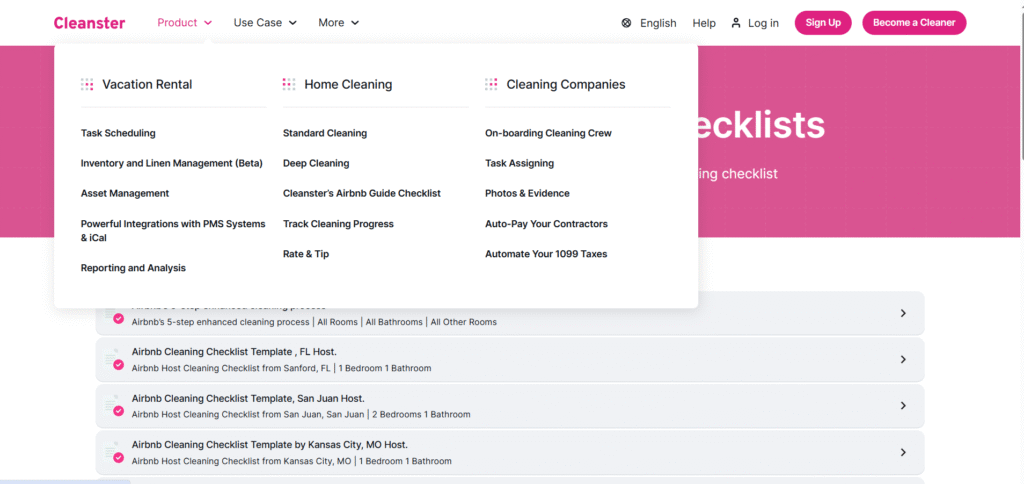Click the Sign Up button
1024x484 pixels.
(x=823, y=23)
